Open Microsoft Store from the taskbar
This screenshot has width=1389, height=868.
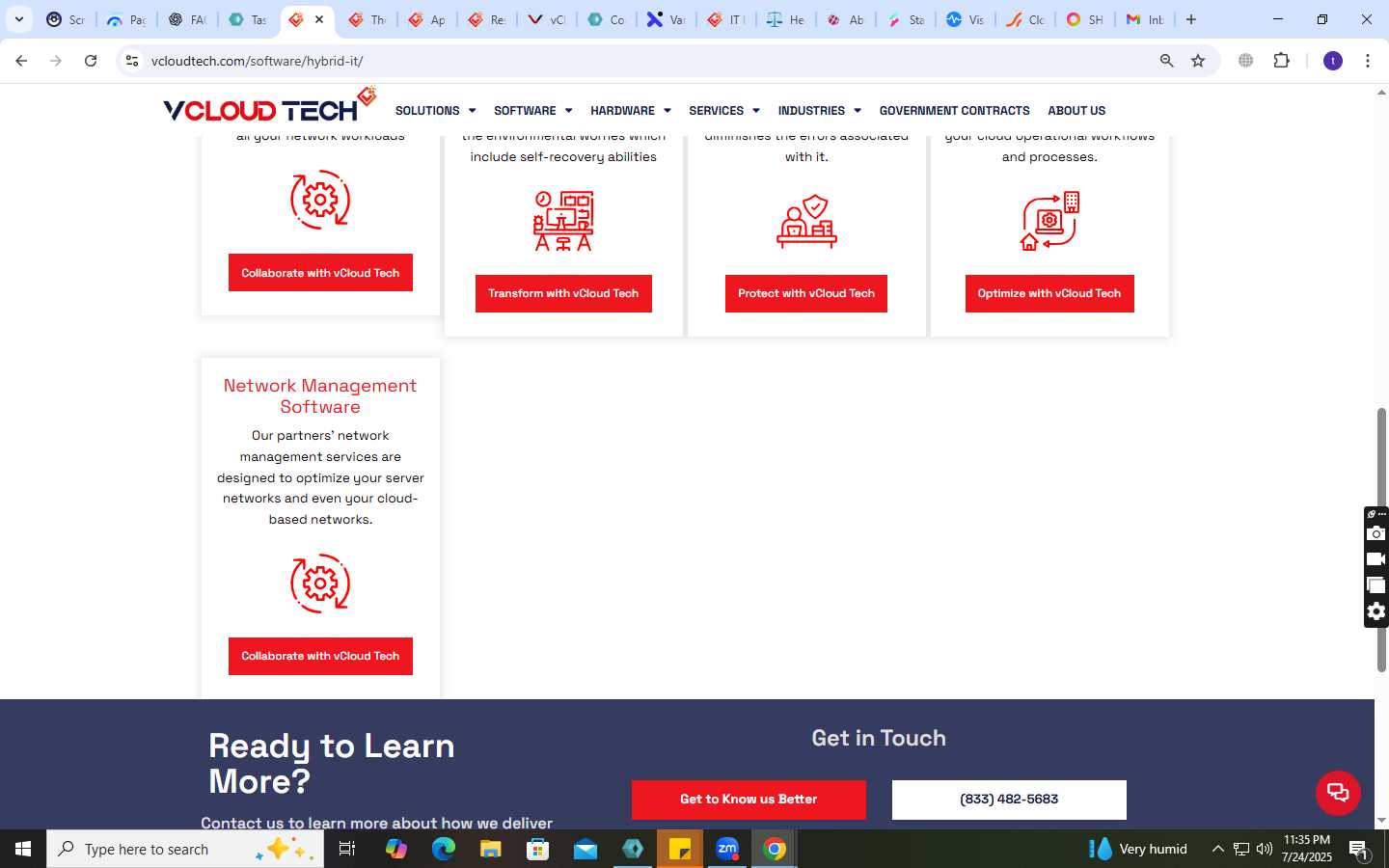pyautogui.click(x=538, y=849)
